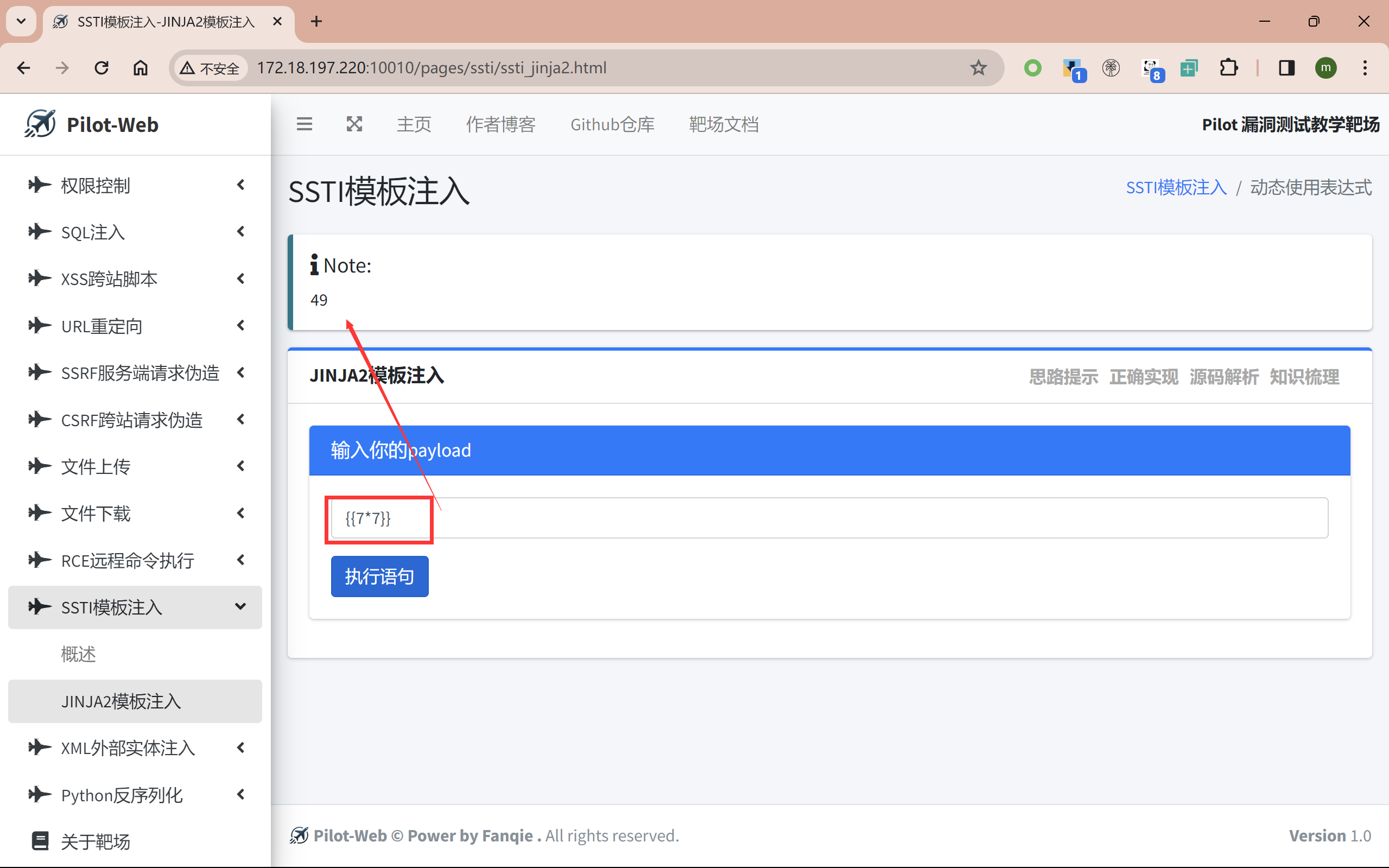This screenshot has width=1389, height=868.
Task: Expand the SQL注入 menu chevron
Action: coord(241,232)
